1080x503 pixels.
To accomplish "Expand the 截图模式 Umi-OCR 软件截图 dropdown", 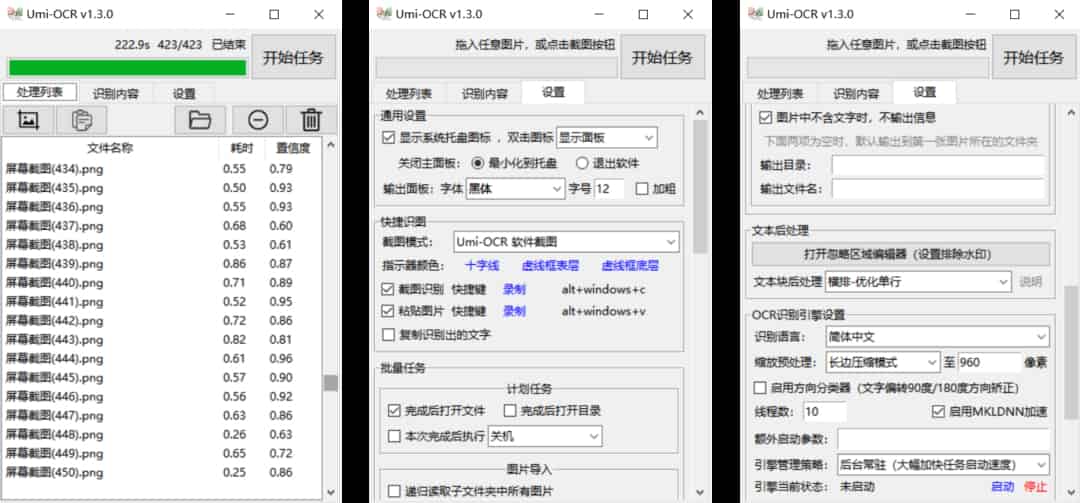I will tap(566, 242).
